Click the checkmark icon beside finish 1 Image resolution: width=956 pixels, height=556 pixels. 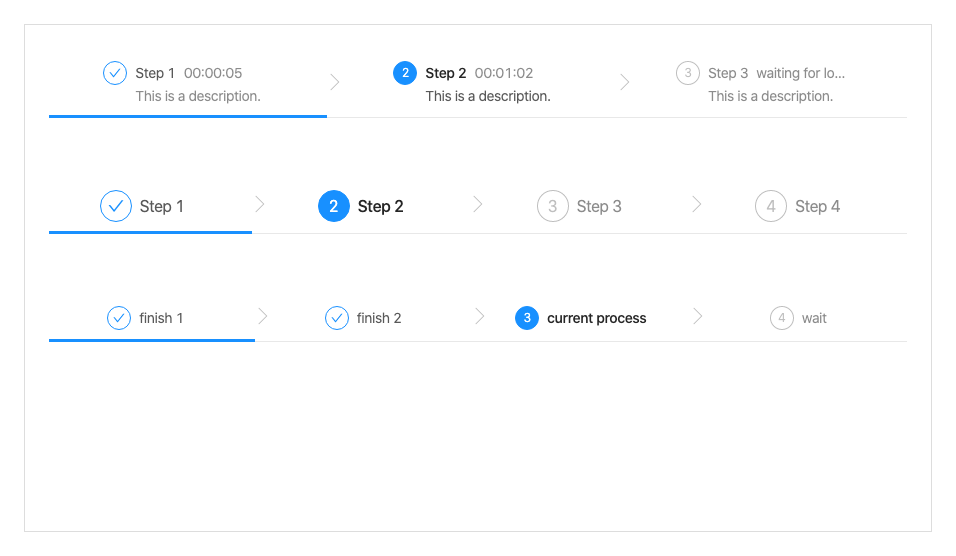click(x=119, y=318)
